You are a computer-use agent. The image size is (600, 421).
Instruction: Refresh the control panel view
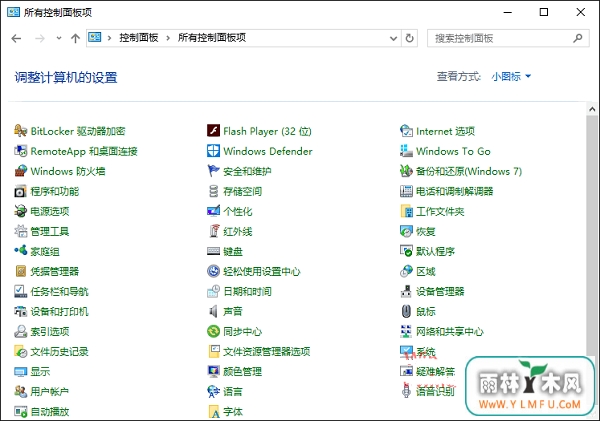tap(409, 38)
